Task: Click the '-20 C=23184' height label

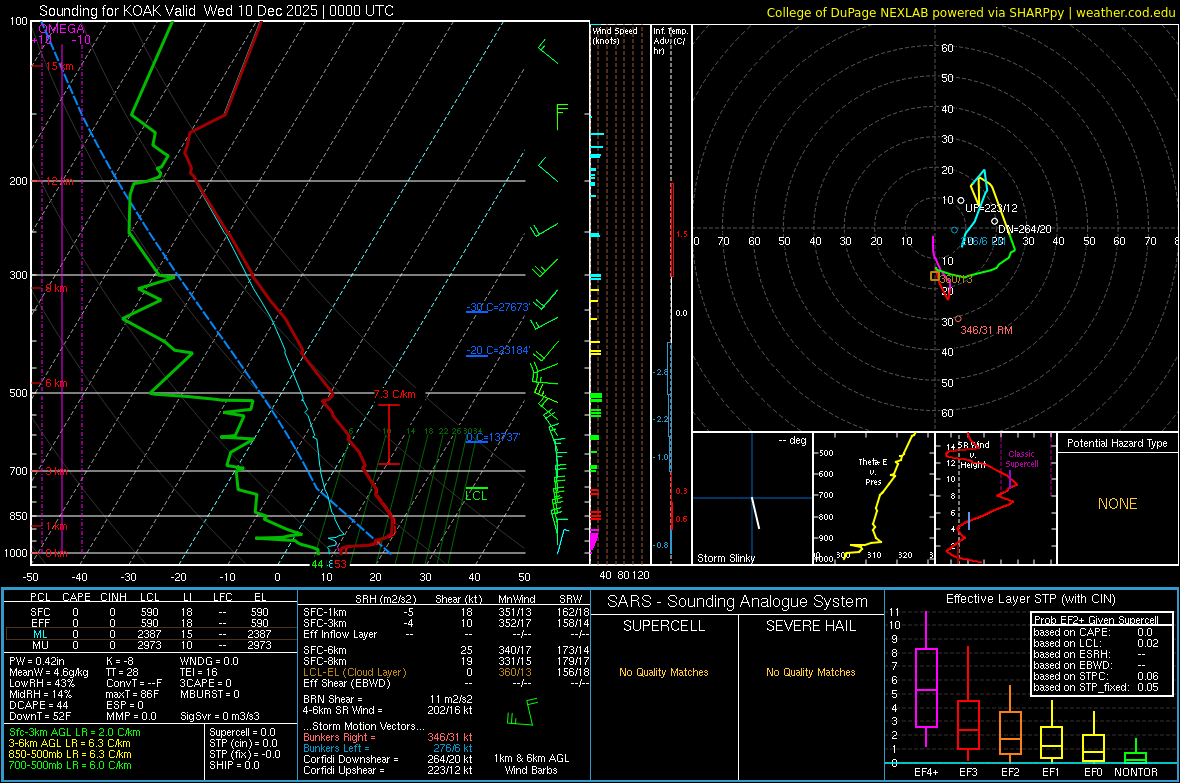Action: tap(498, 350)
